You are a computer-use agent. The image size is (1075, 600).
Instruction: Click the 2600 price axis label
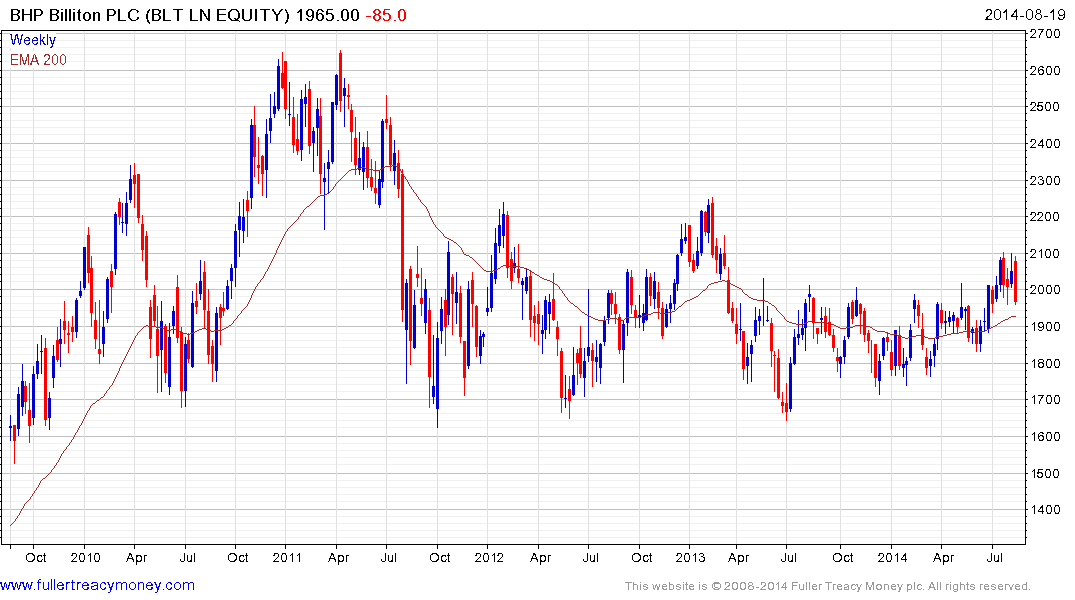tap(1046, 71)
